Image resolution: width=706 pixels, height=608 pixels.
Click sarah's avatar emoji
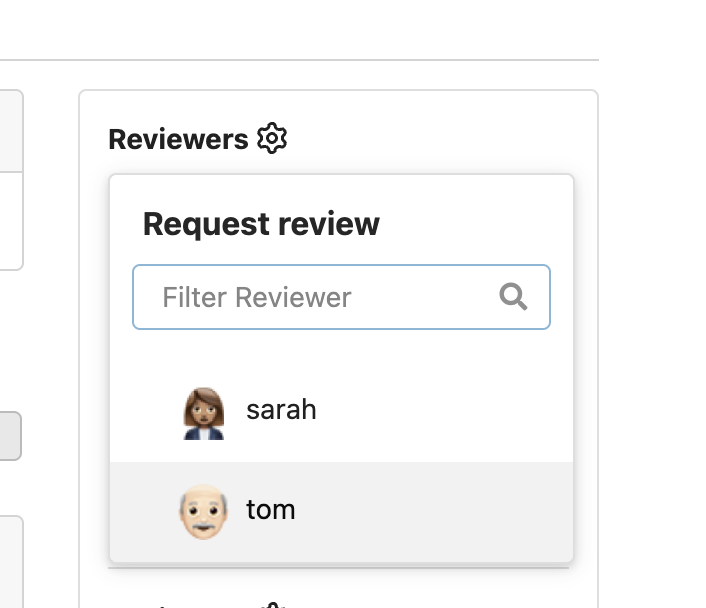(203, 411)
